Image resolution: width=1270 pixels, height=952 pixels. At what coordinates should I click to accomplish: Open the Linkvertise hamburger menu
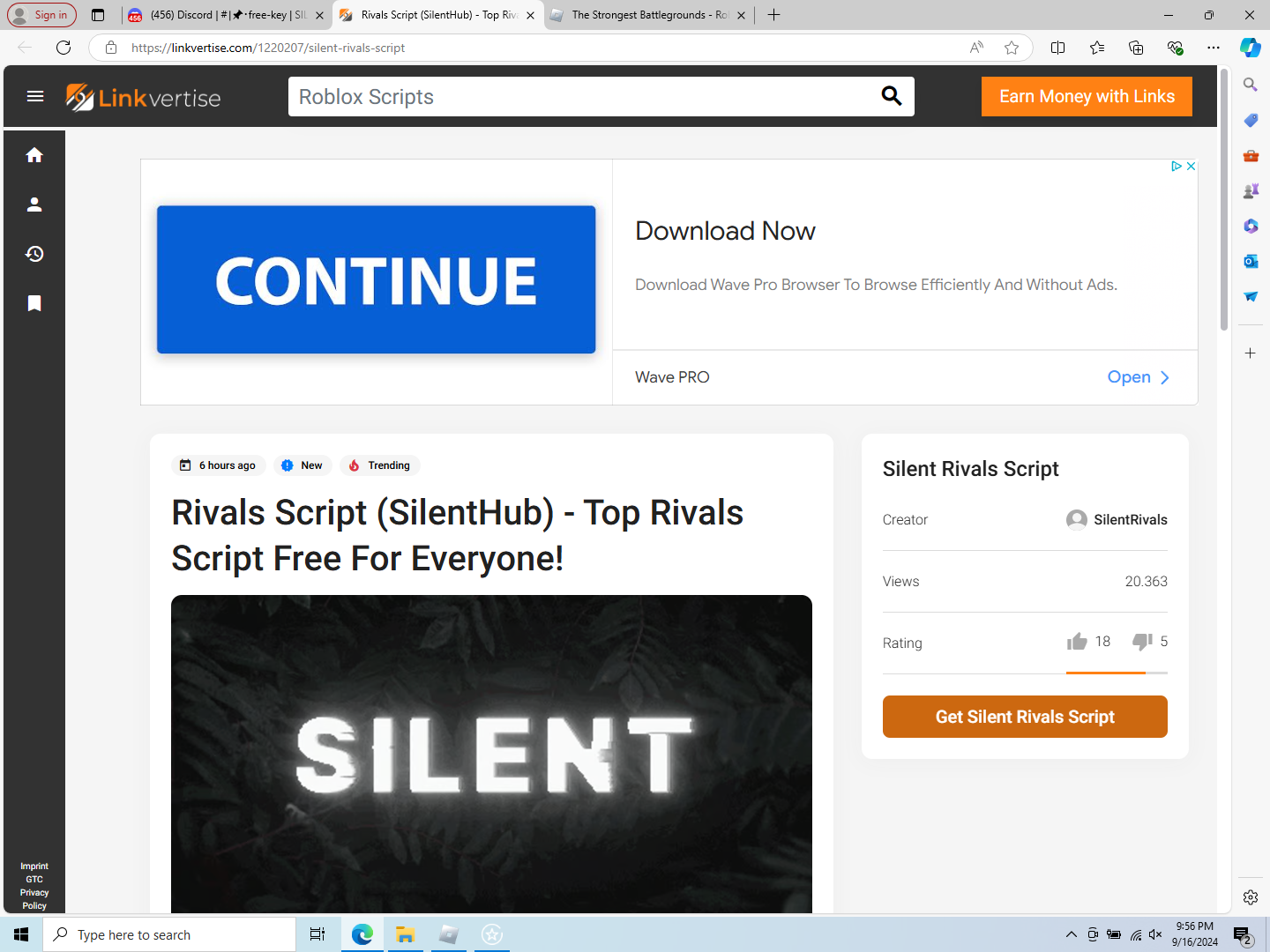pyautogui.click(x=35, y=96)
